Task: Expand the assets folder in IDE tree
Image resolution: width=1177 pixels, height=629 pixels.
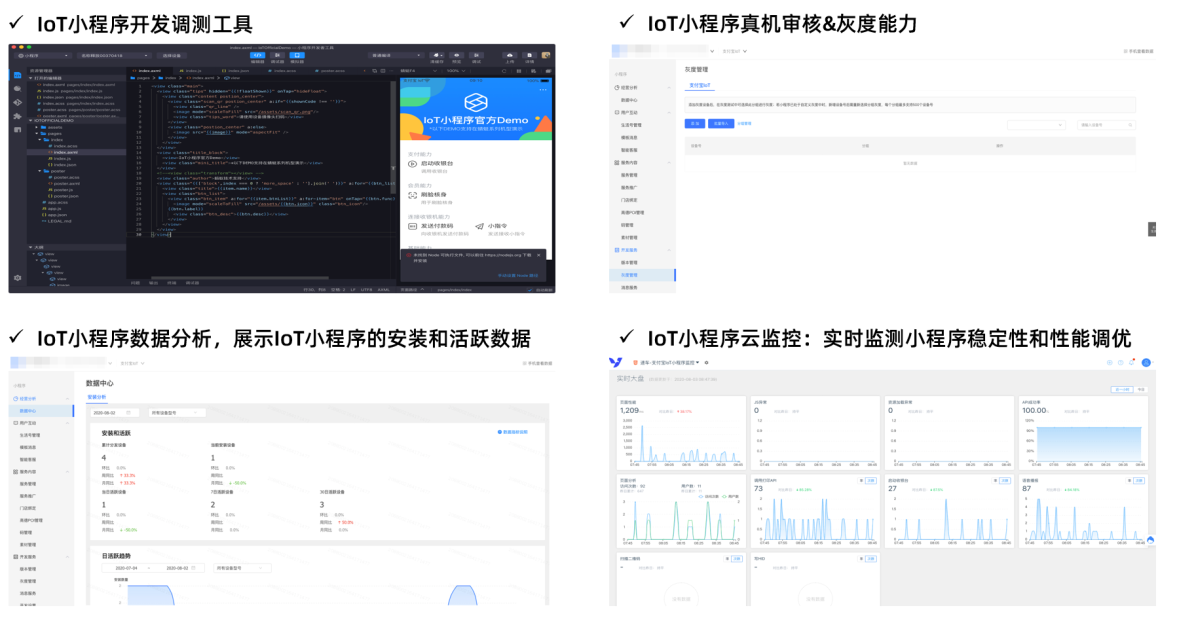Action: (36, 128)
